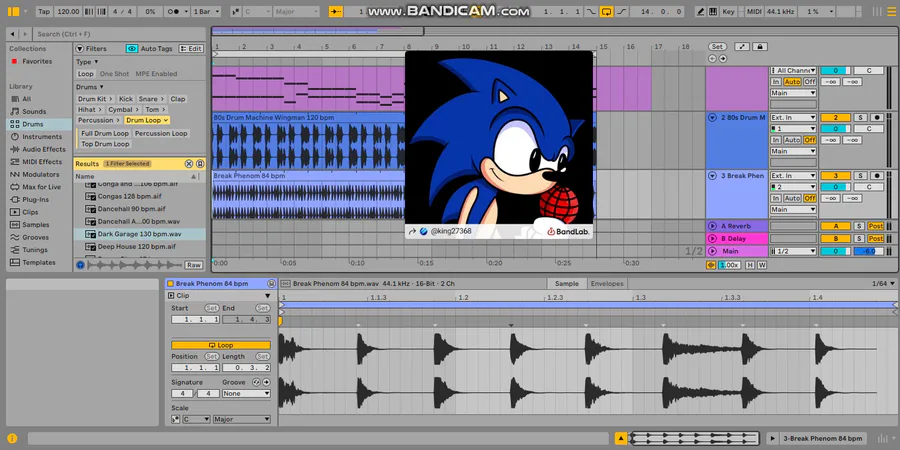
Task: Click the 2 80s Drum M track color header
Action: tap(737, 140)
